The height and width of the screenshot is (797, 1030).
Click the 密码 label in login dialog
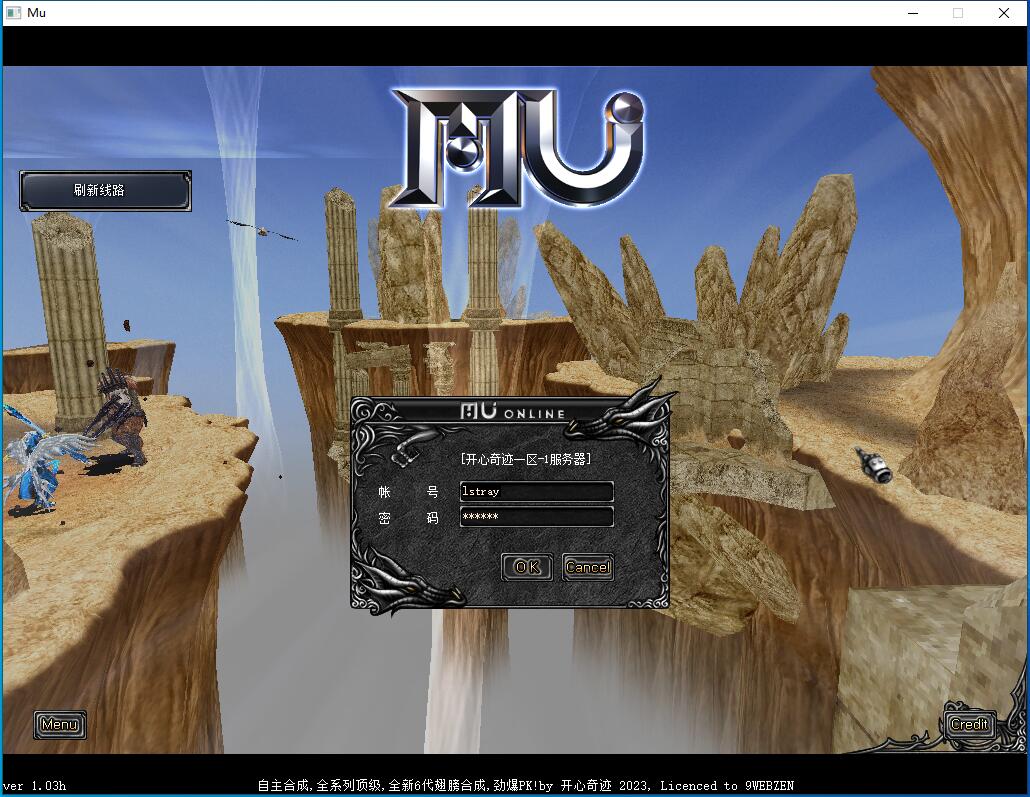tap(408, 518)
